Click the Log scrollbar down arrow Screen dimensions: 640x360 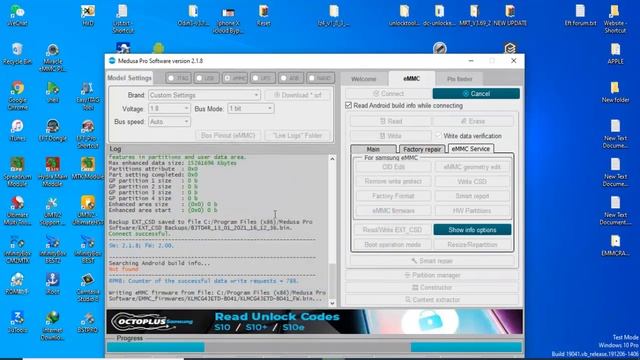(x=332, y=303)
